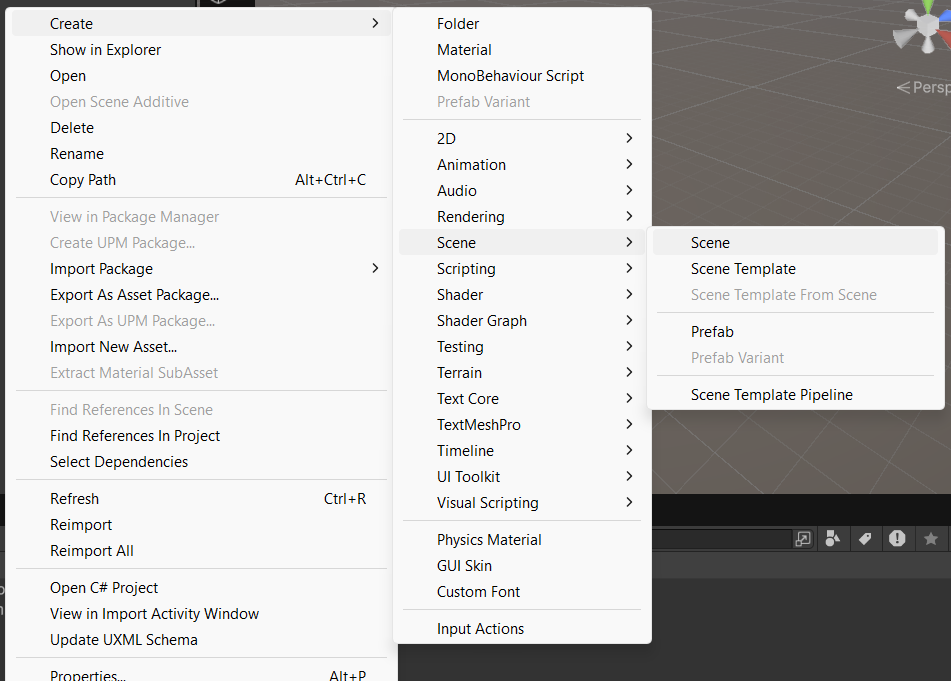The height and width of the screenshot is (681, 951).
Task: Choose Update UXML Schema
Action: tap(201, 640)
